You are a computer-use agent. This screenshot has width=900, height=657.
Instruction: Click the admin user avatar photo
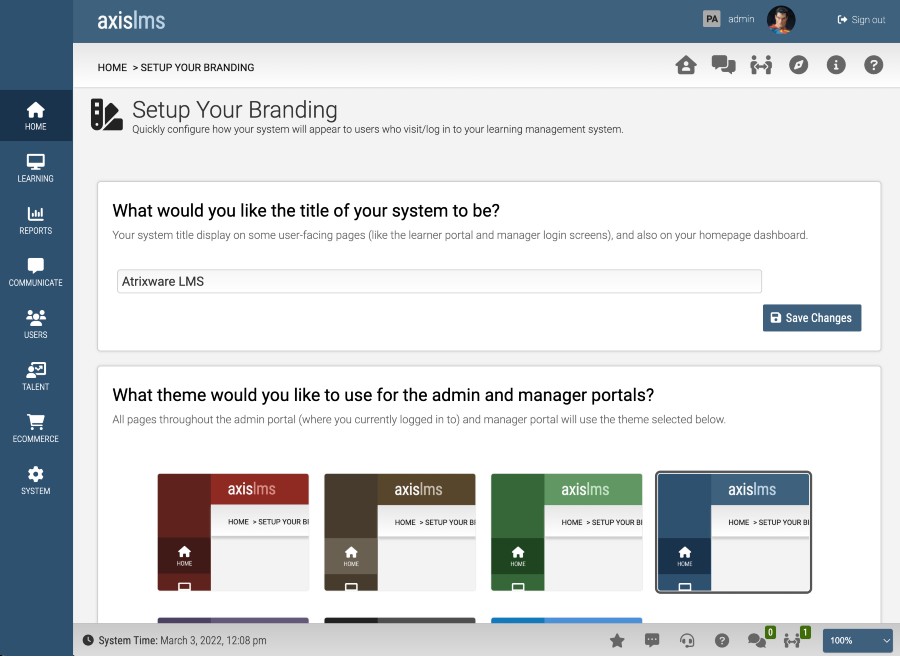click(781, 20)
